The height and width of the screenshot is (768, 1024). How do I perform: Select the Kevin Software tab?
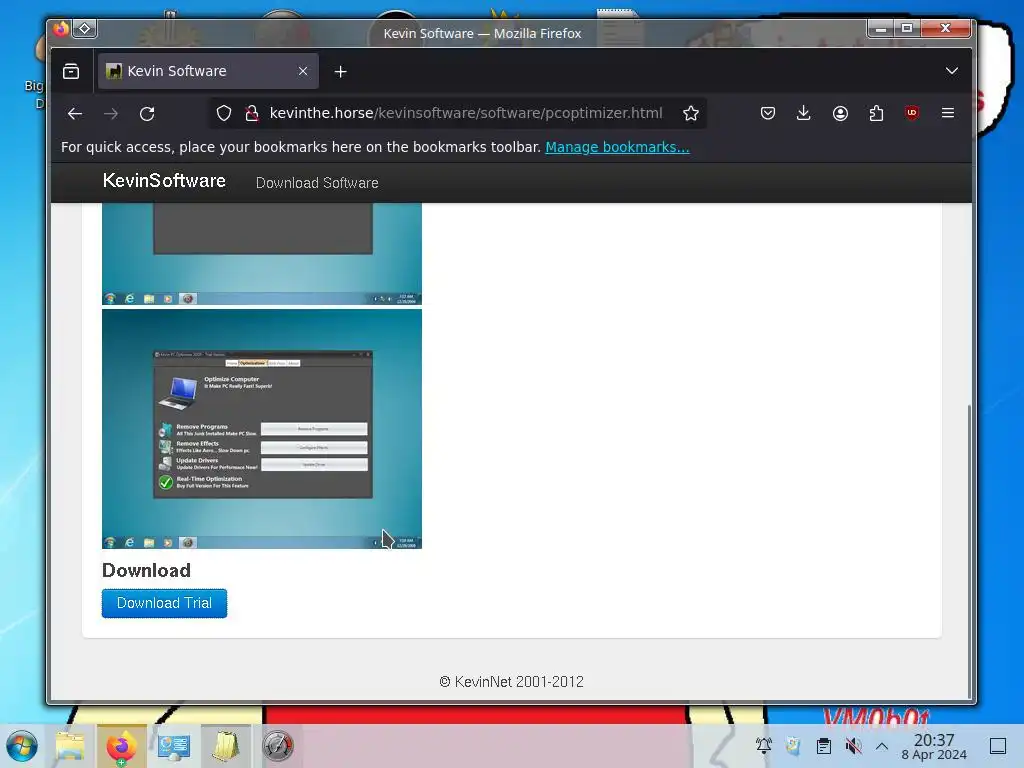tap(208, 71)
